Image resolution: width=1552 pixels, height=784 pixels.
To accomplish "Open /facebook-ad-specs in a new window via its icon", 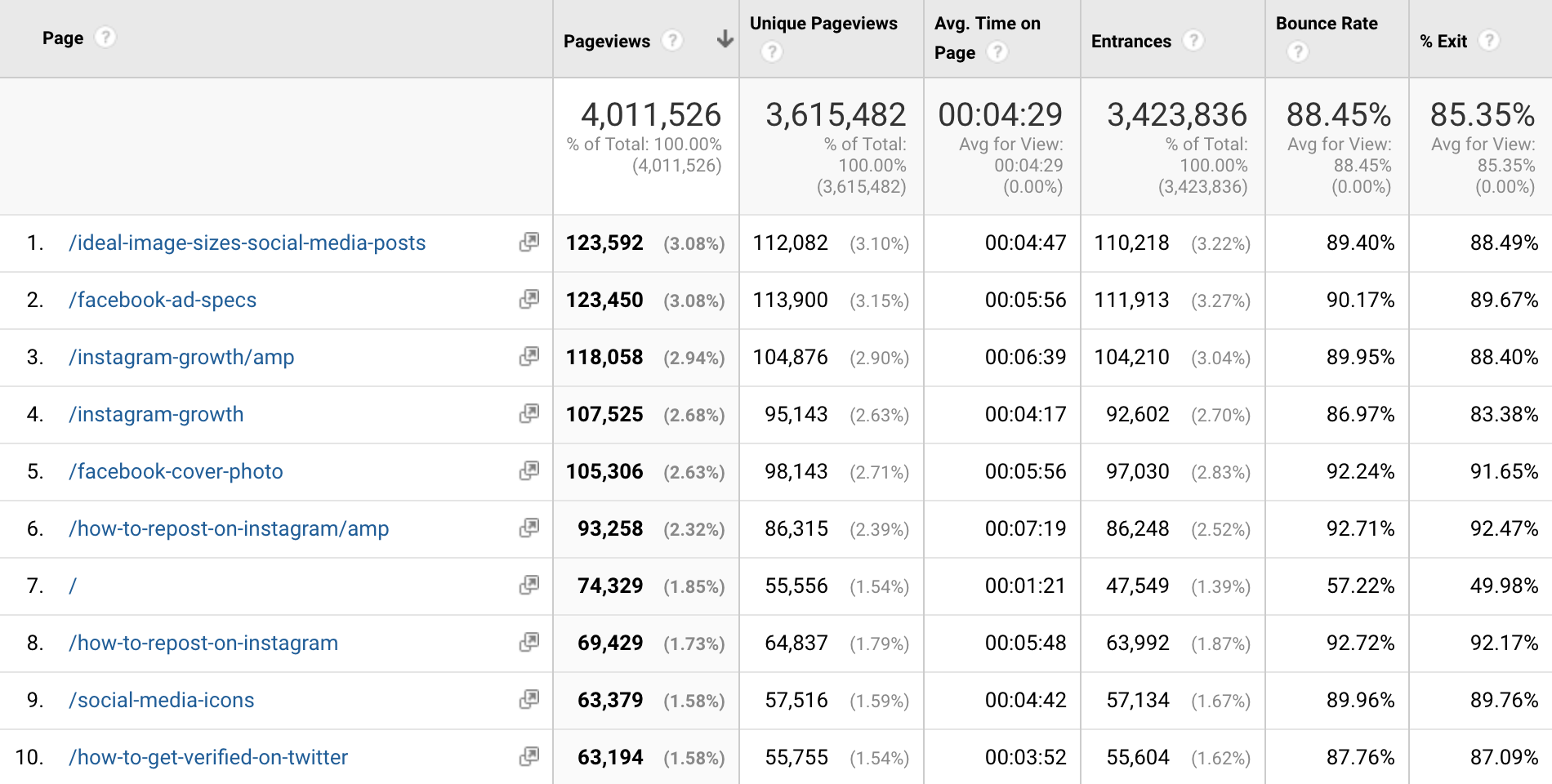I will pyautogui.click(x=529, y=300).
